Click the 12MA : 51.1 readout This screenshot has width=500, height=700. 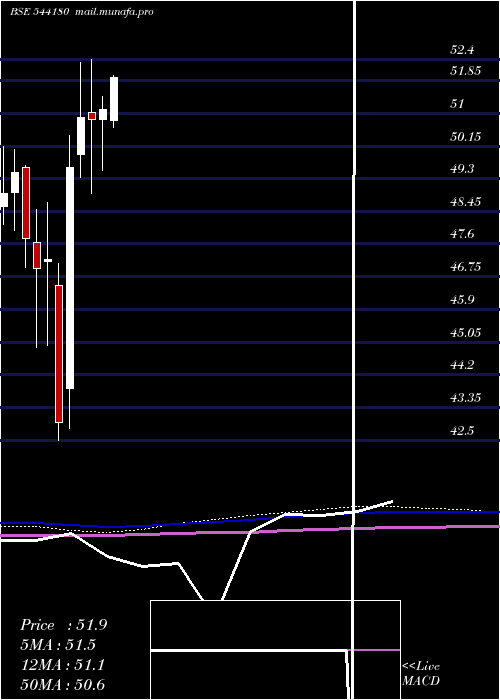tap(62, 665)
